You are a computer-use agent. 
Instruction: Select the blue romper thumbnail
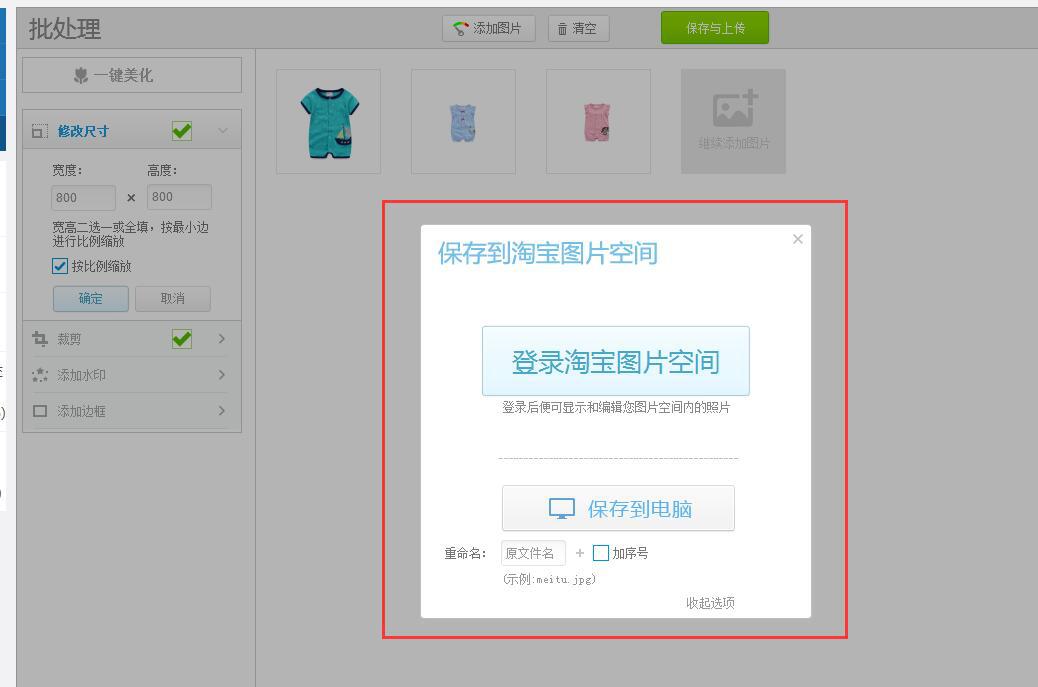[x=463, y=122]
